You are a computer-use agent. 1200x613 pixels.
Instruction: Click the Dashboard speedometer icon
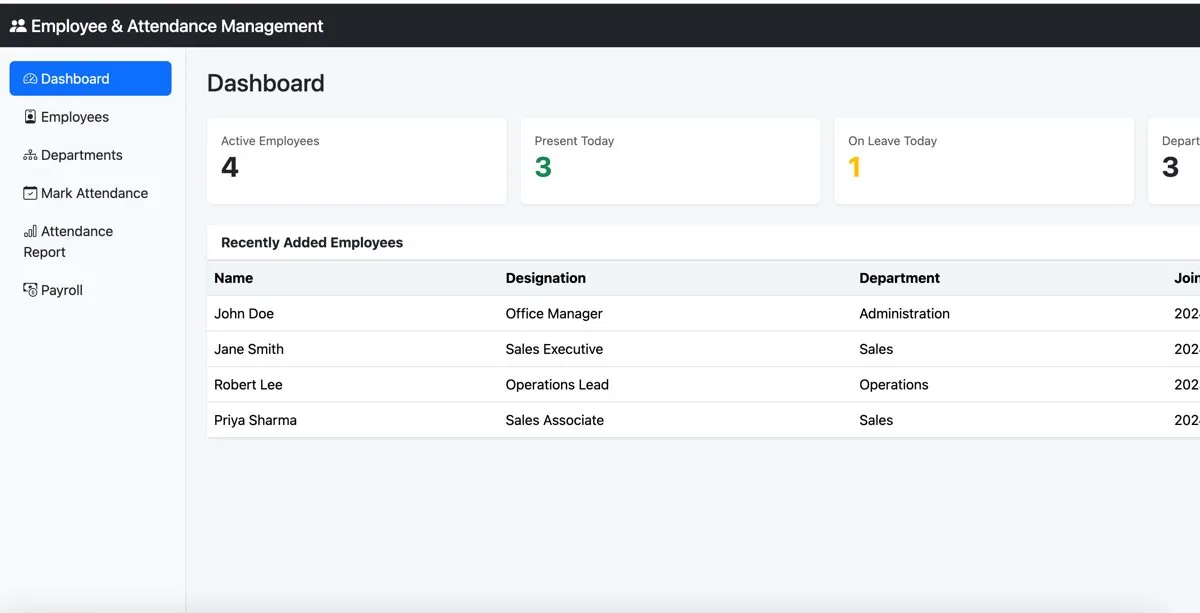pos(30,79)
